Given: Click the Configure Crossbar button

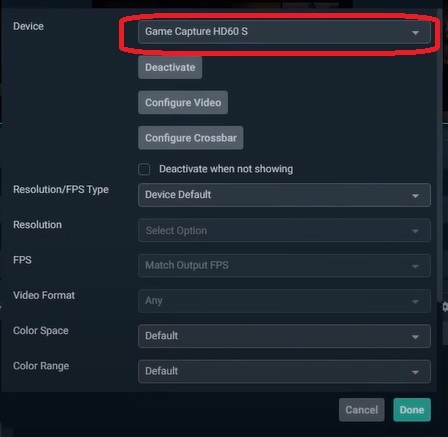Looking at the screenshot, I should click(x=191, y=138).
